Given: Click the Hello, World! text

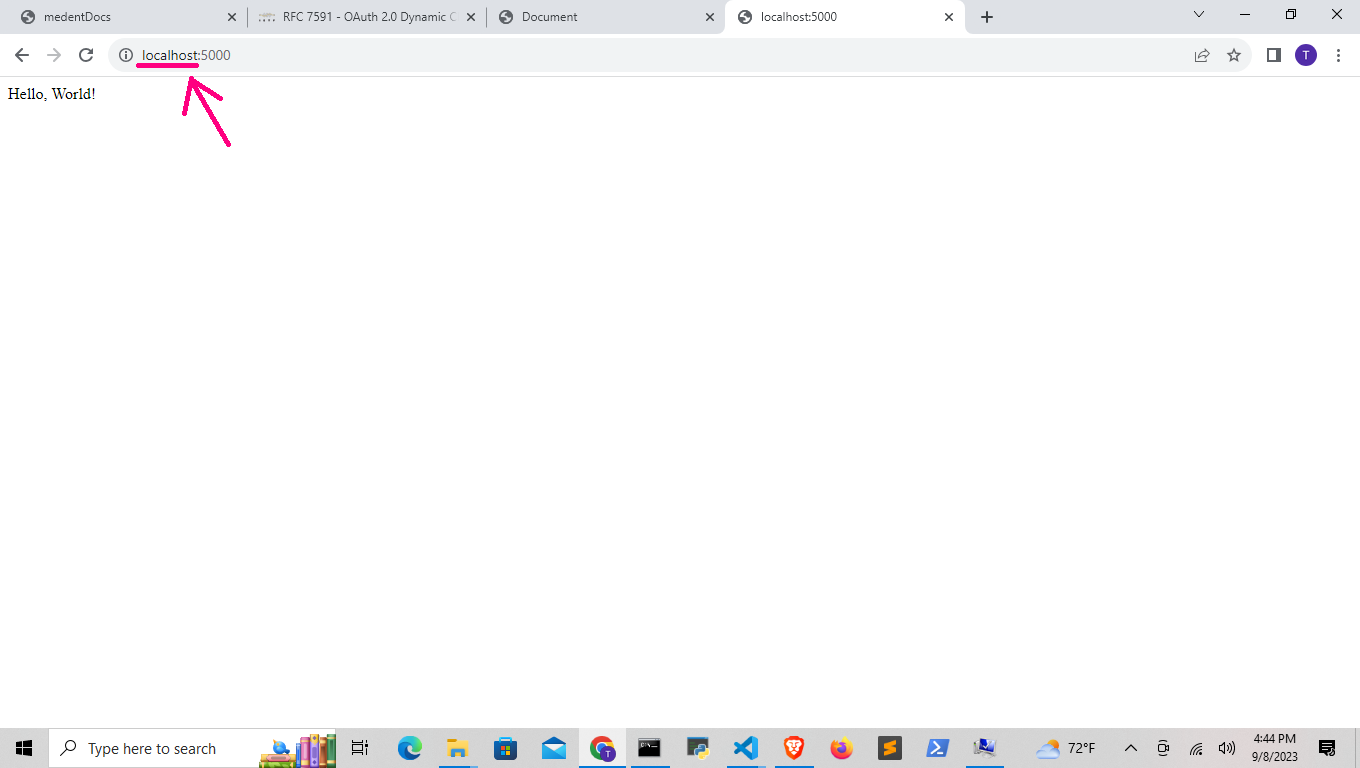Looking at the screenshot, I should point(52,94).
